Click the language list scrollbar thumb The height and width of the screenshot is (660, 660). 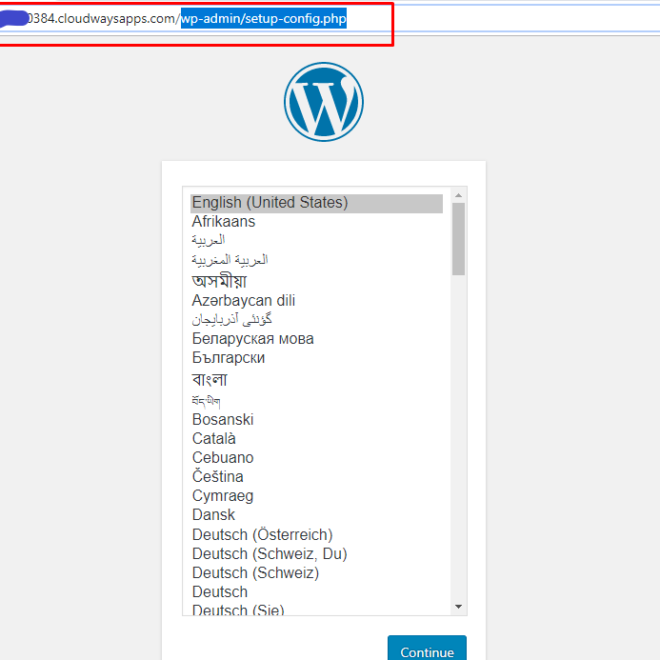coord(458,239)
